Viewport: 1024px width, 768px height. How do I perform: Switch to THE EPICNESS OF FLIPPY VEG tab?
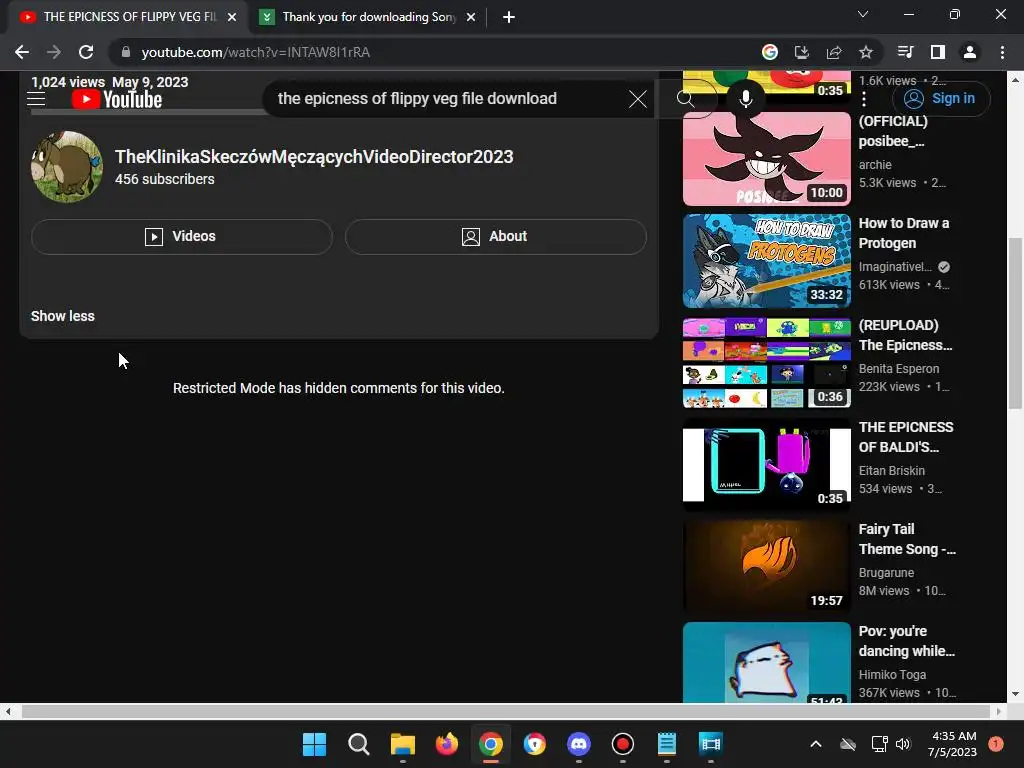[x=127, y=17]
